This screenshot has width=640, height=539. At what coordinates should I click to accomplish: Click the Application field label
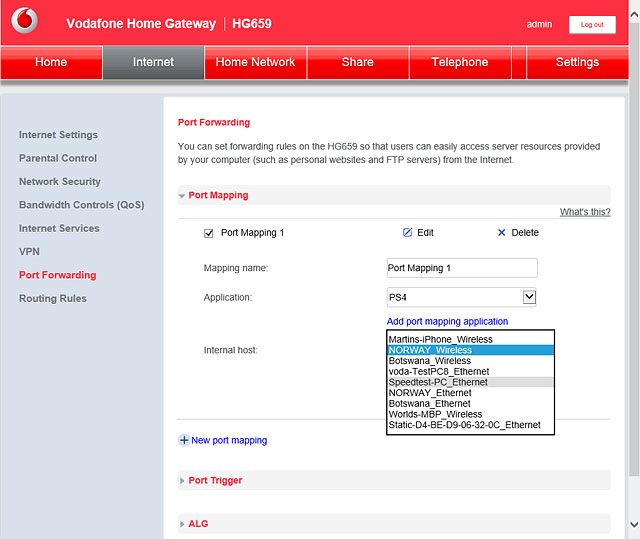pyautogui.click(x=228, y=297)
